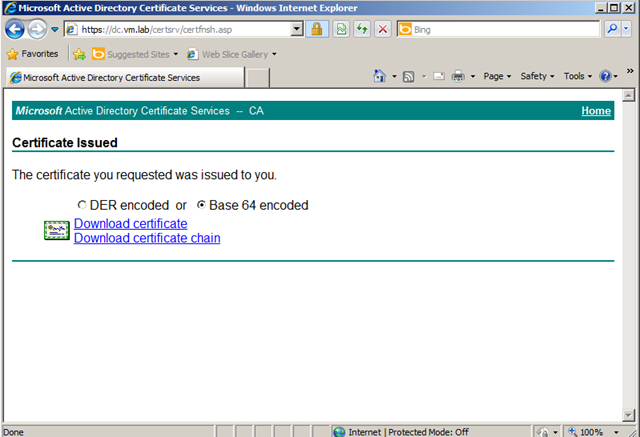The image size is (640, 437).
Task: Select the Base 64 encoded radio button
Action: pyautogui.click(x=201, y=205)
